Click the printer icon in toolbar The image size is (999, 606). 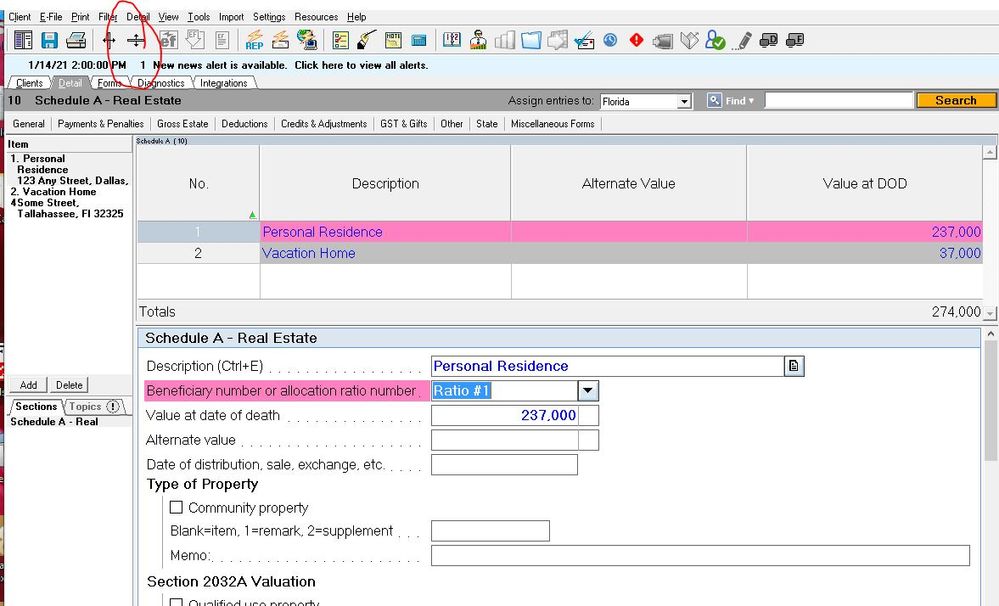76,40
